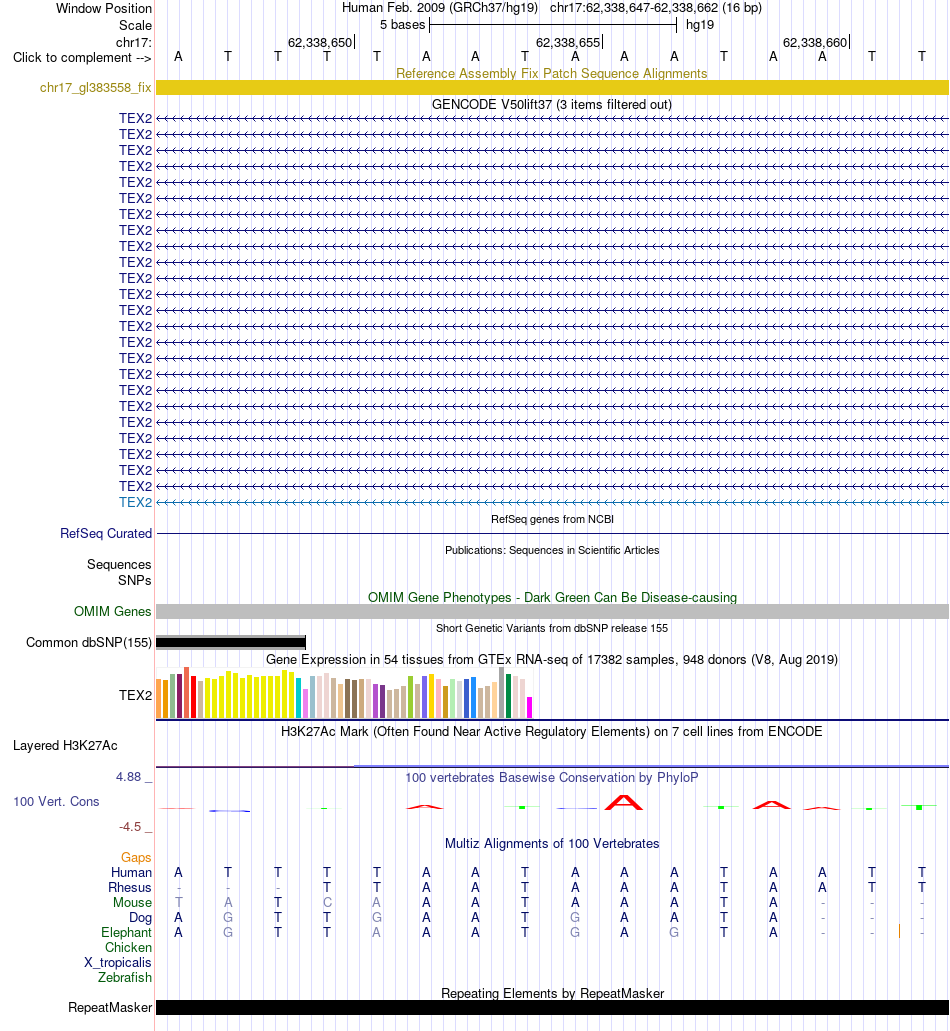Open the 'RefSeq genes from NCBI' title
The height and width of the screenshot is (1031, 950).
pos(552,519)
